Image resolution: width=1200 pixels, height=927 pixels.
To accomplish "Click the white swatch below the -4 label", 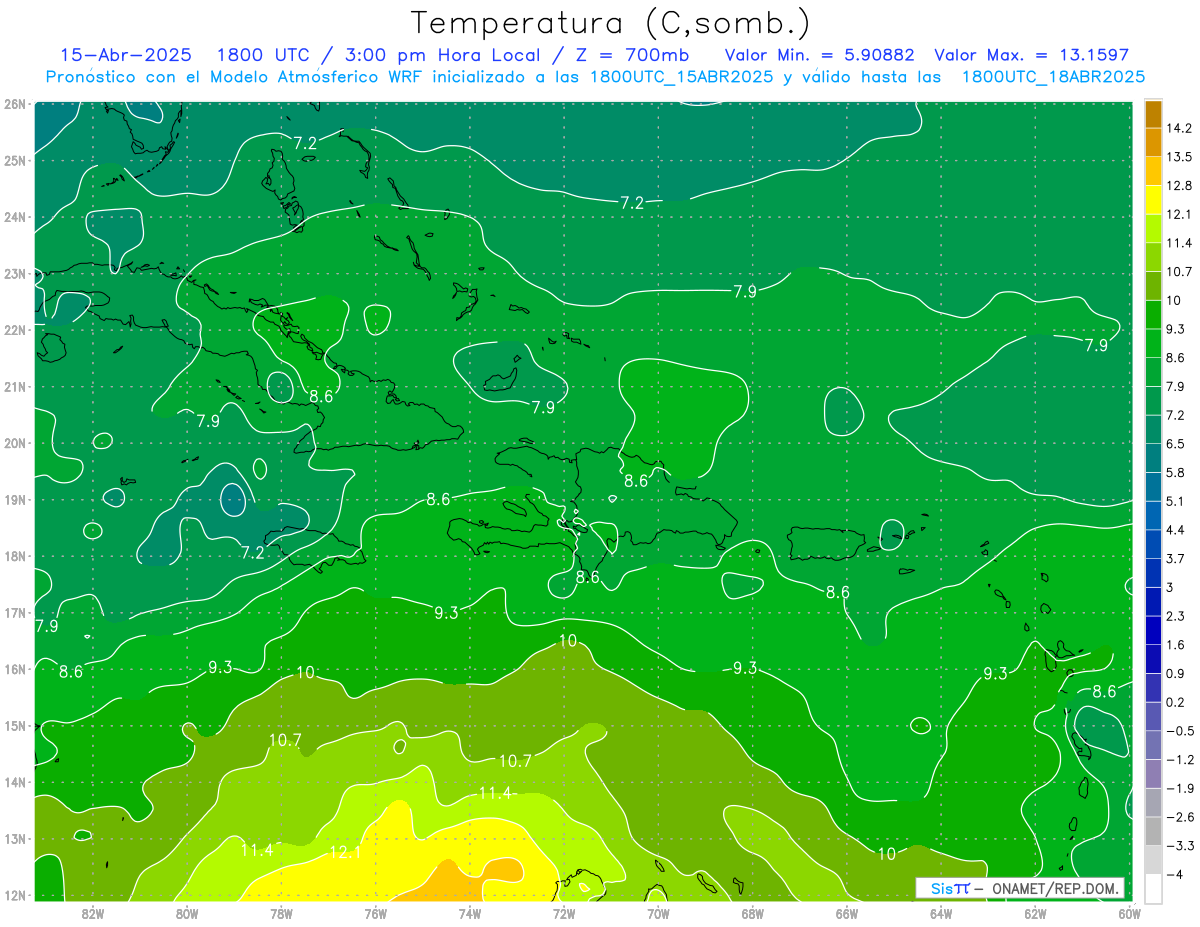I will pos(1153,888).
